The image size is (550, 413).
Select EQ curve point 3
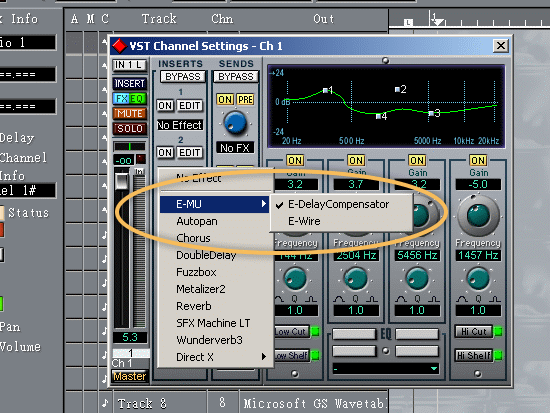pos(431,113)
